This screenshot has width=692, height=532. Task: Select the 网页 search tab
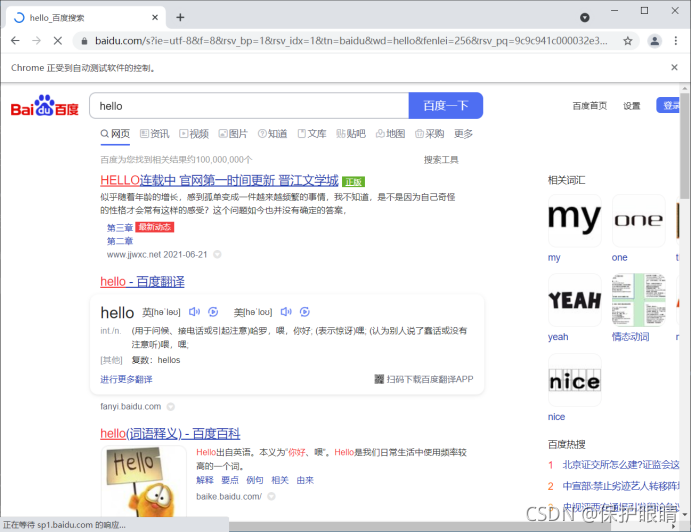(115, 133)
